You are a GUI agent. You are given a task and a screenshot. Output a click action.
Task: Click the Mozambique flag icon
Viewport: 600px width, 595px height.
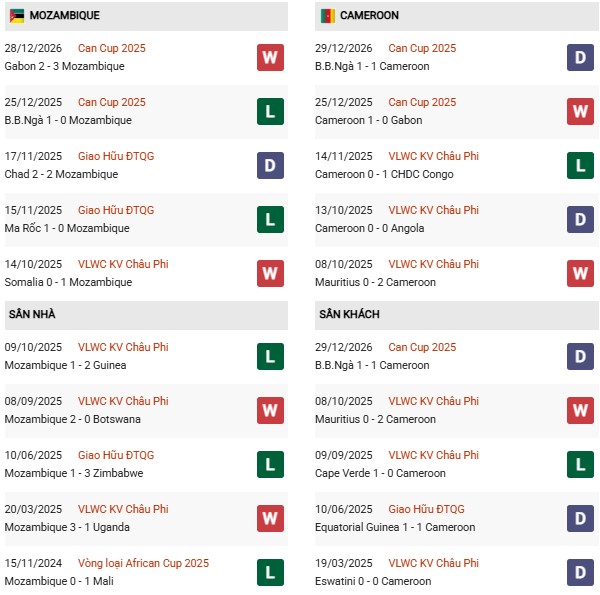tap(16, 16)
